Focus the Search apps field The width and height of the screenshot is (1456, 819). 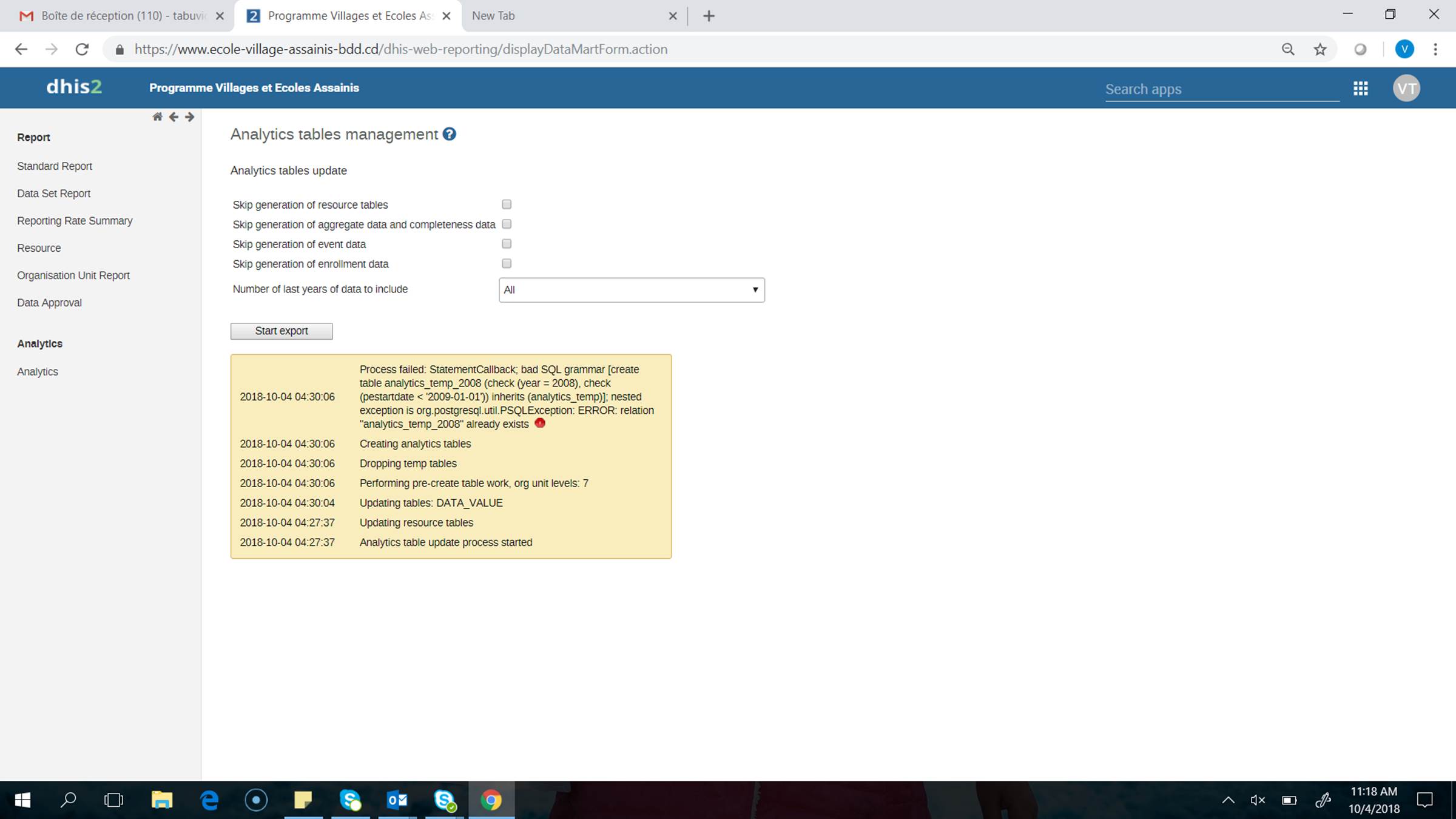(x=1221, y=89)
